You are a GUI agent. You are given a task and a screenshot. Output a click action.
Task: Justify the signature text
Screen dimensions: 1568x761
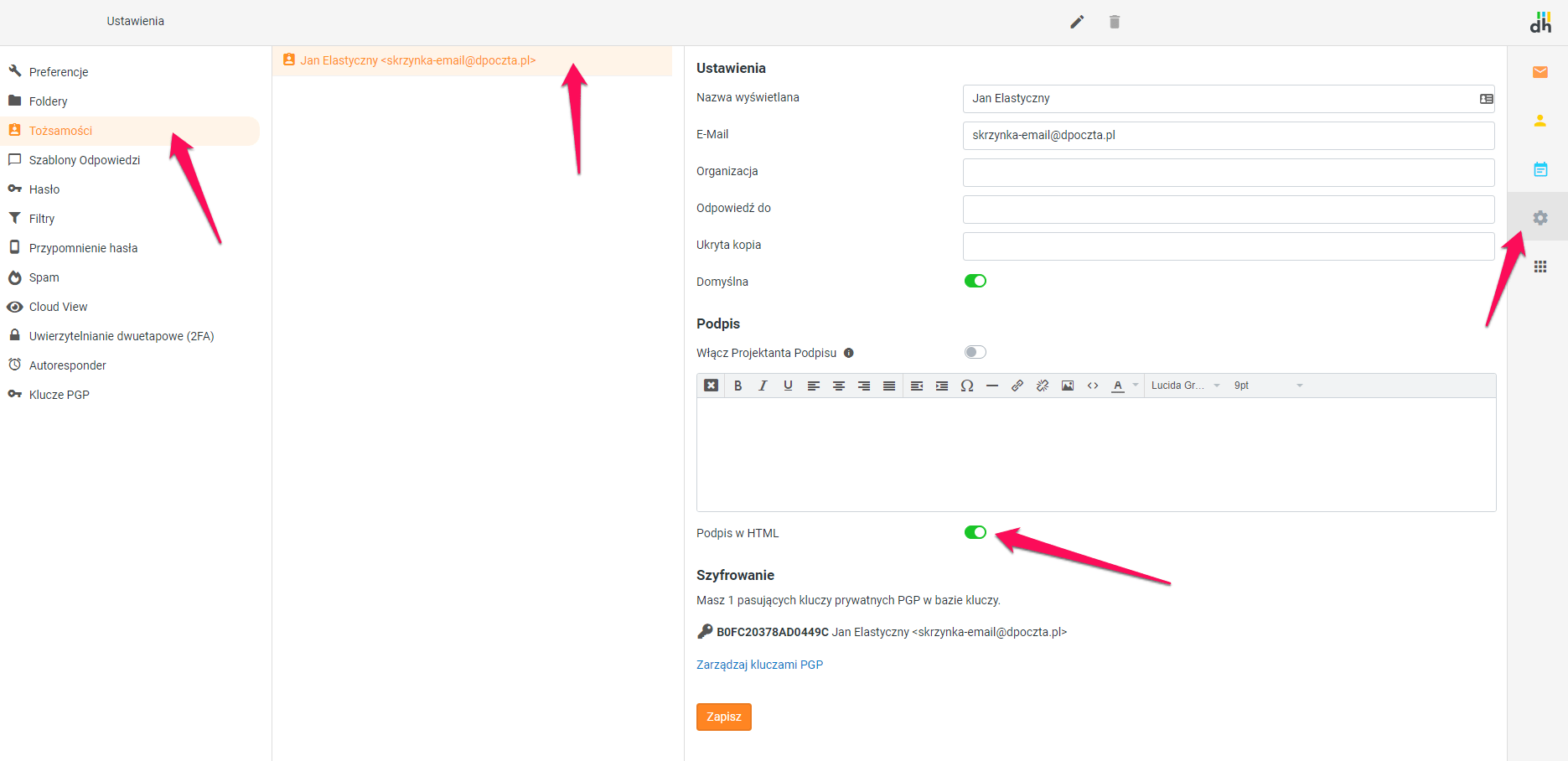(889, 386)
